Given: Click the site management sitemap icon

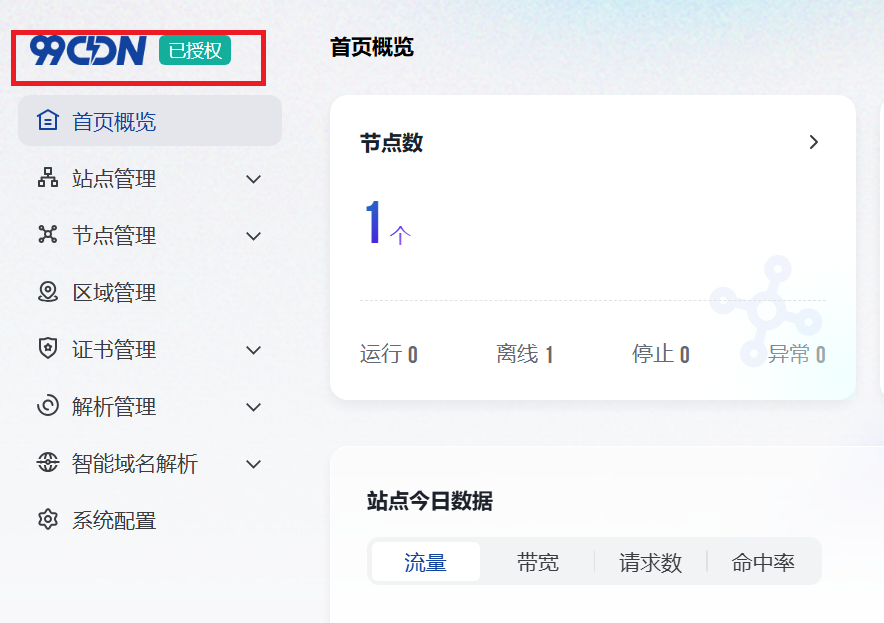Looking at the screenshot, I should [x=47, y=178].
